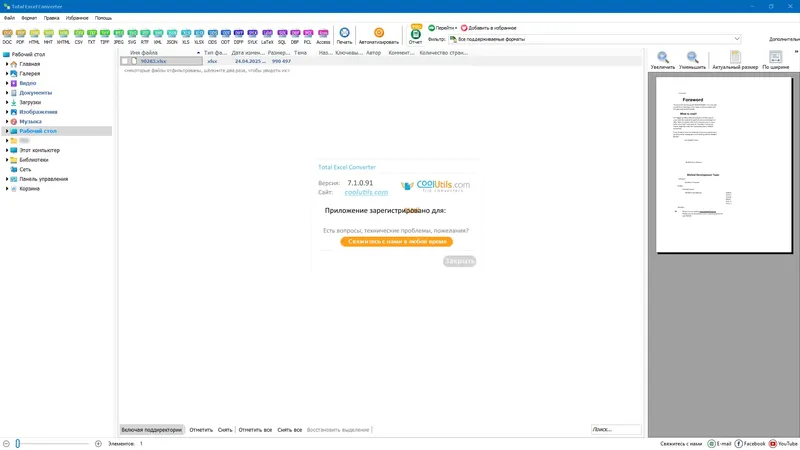Image resolution: width=800 pixels, height=450 pixels.
Task: Expand the Библиотеки tree node
Action: 7,160
